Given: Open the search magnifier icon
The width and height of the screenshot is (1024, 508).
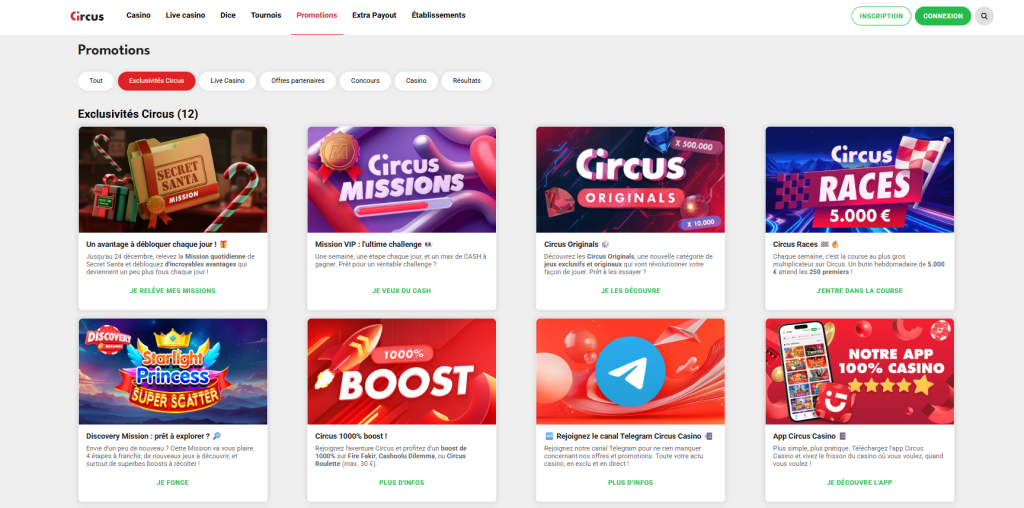Looking at the screenshot, I should click(x=984, y=16).
